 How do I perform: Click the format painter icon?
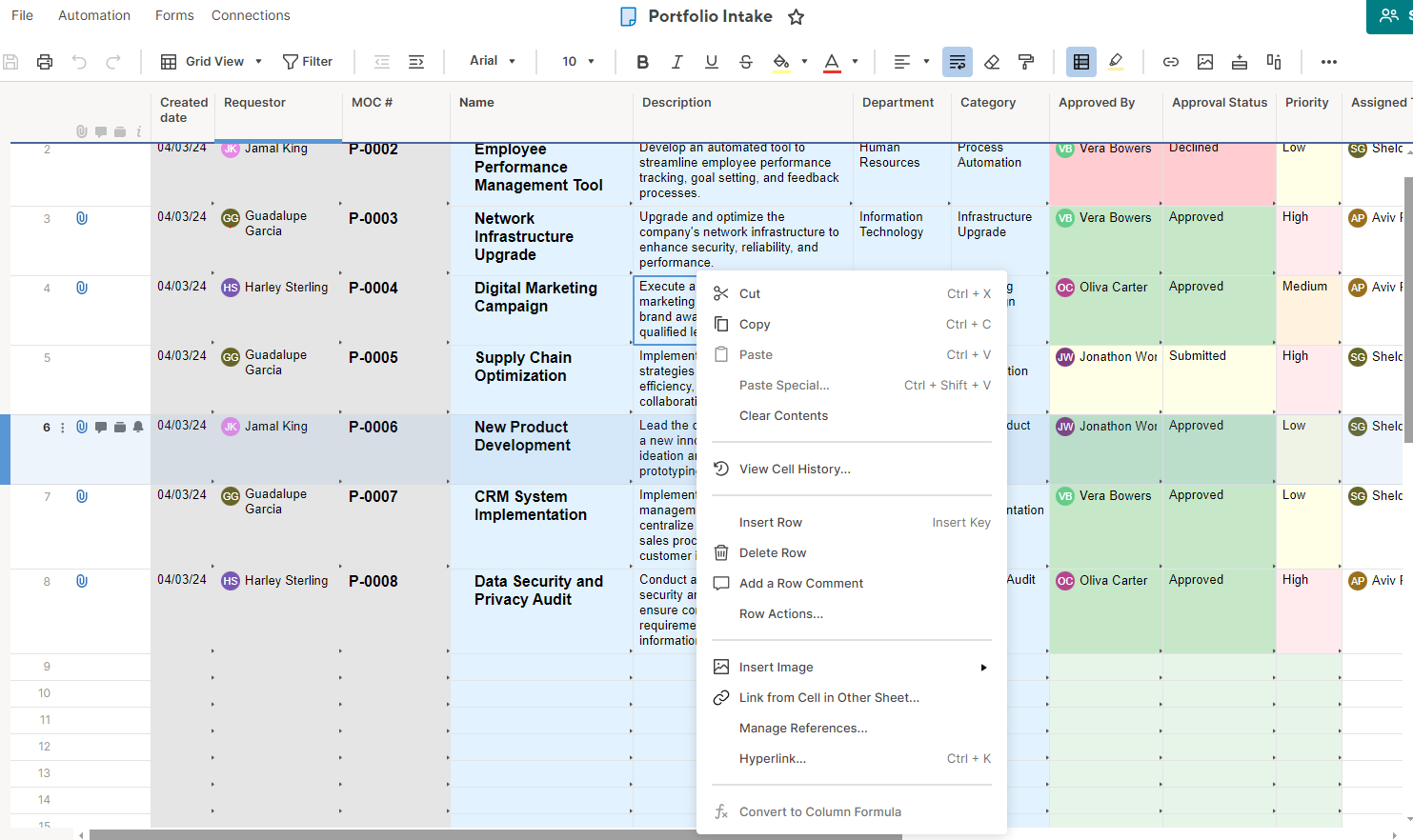(1026, 62)
